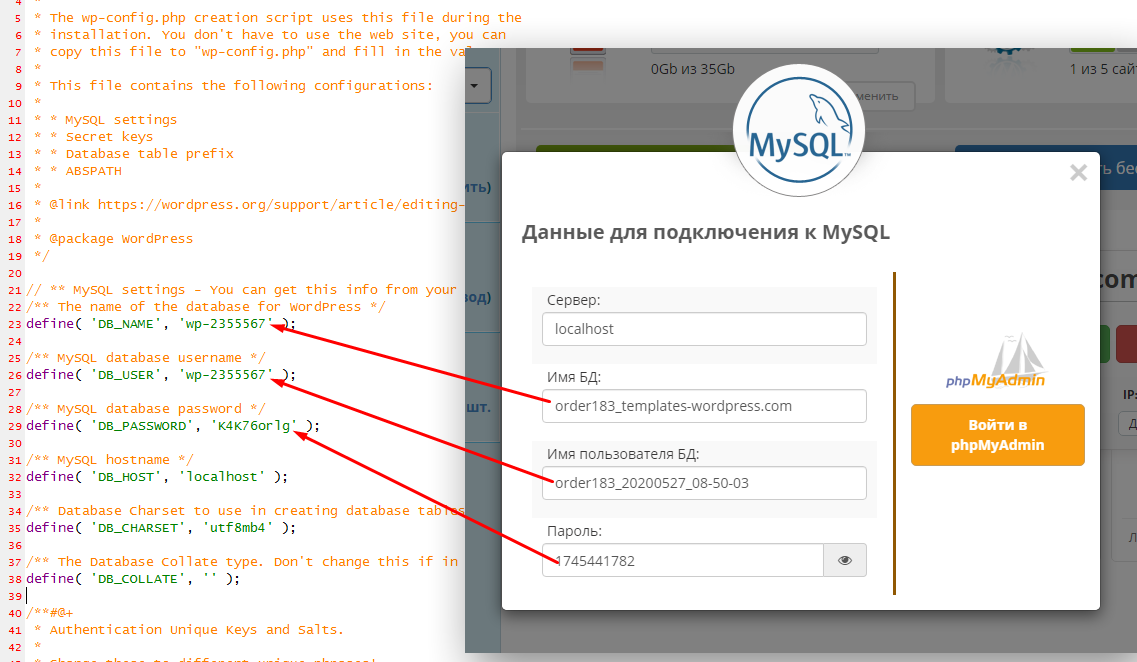Image resolution: width=1137 pixels, height=662 pixels.
Task: Click the phpMyAdmin sailboat logo
Action: tap(995, 361)
